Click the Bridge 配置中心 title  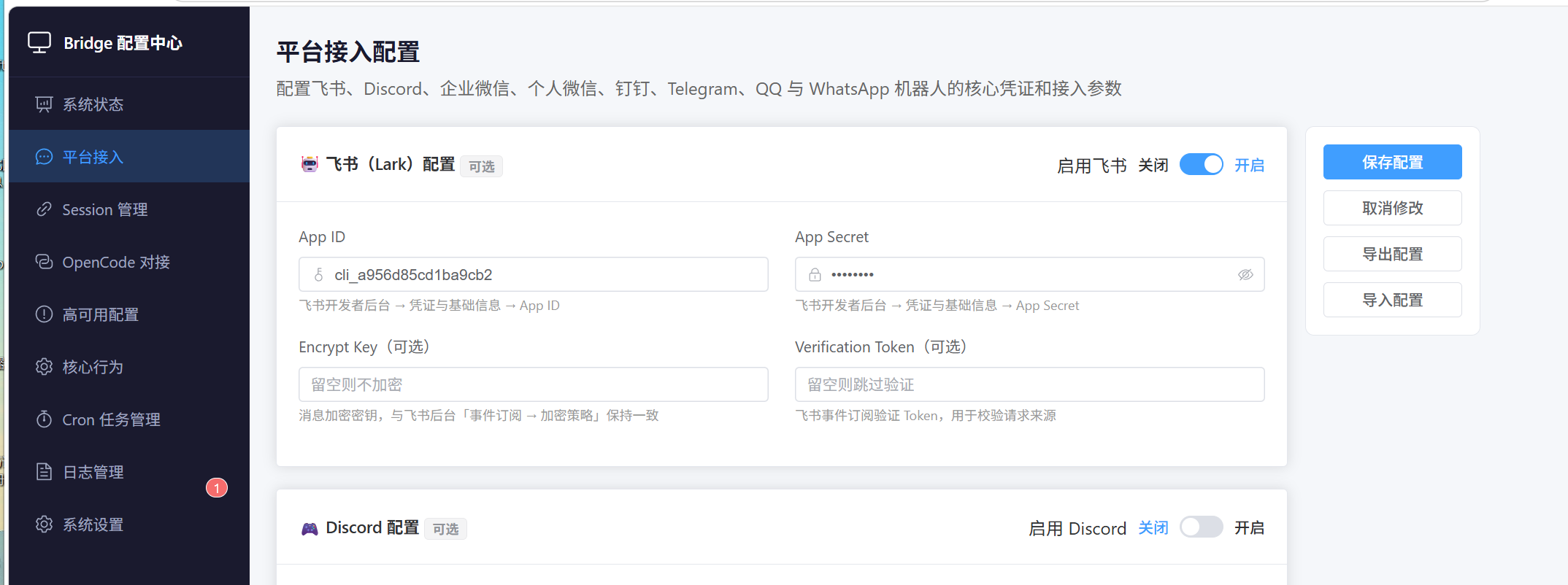point(123,43)
